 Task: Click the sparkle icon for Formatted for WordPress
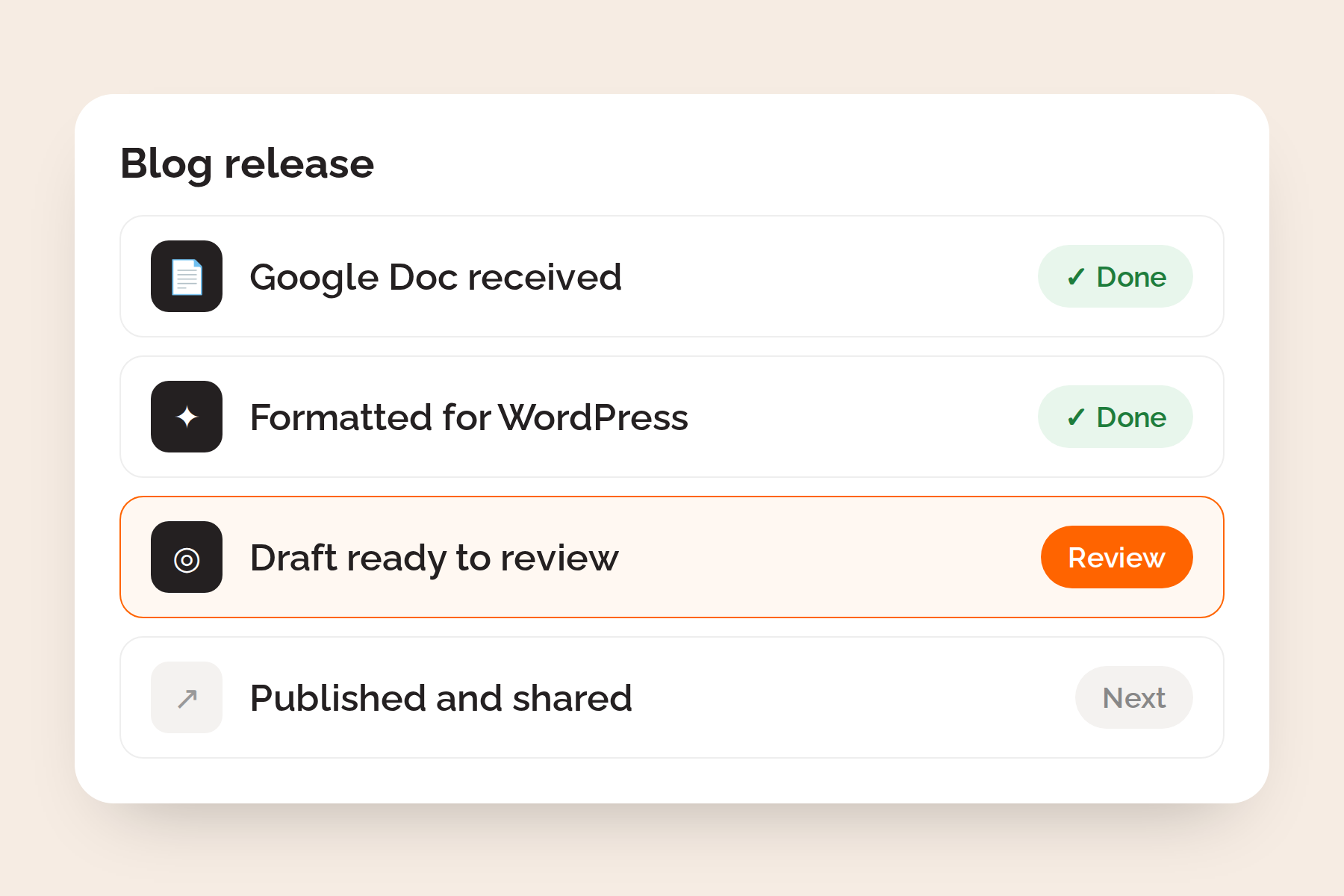tap(187, 417)
